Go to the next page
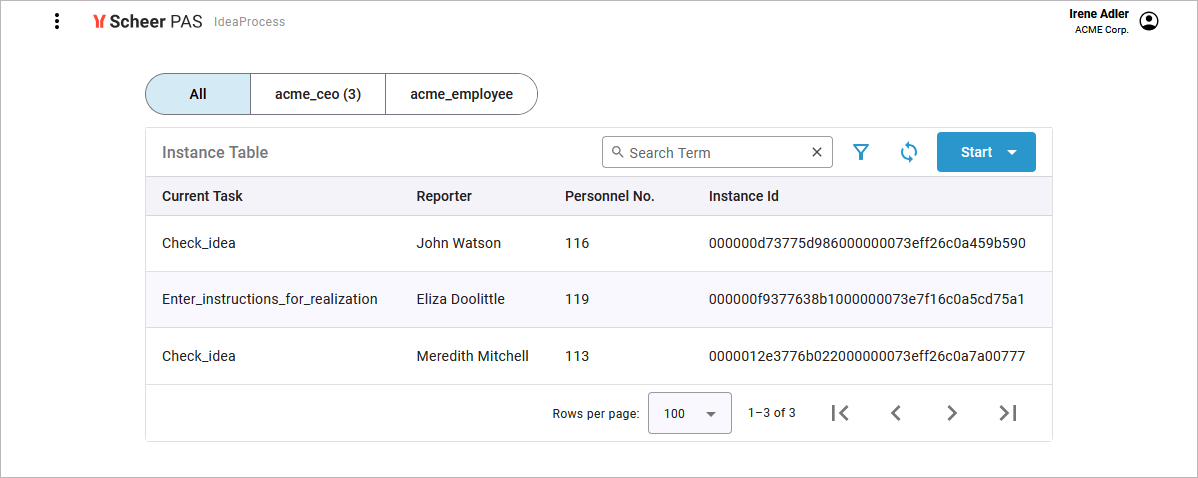1198x478 pixels. pyautogui.click(x=952, y=413)
